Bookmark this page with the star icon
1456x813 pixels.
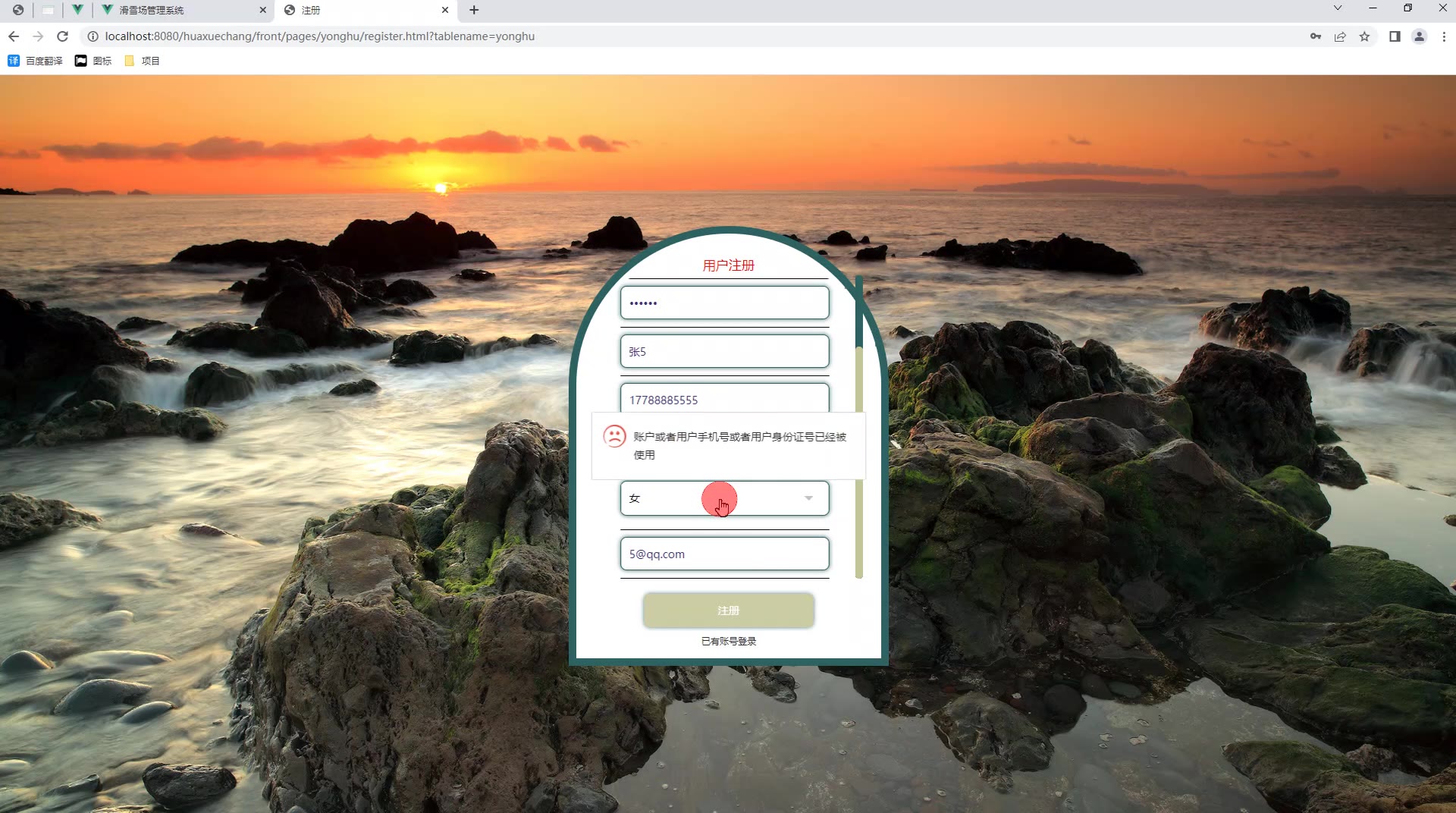click(1364, 36)
